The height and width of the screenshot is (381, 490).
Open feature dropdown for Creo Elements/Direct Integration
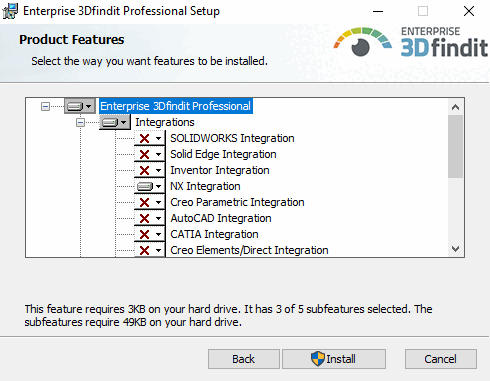(150, 250)
